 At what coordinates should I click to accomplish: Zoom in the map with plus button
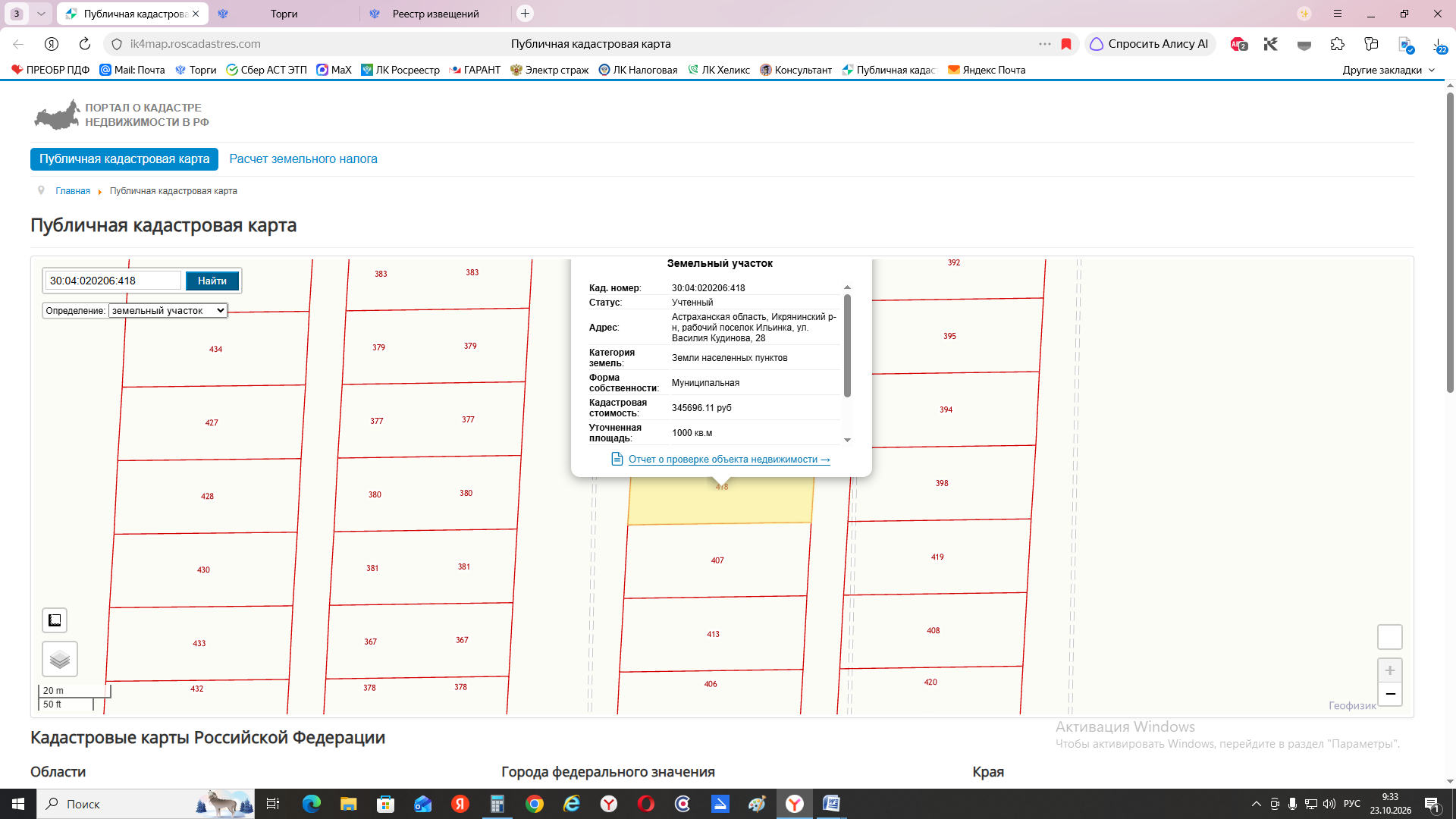[1390, 670]
